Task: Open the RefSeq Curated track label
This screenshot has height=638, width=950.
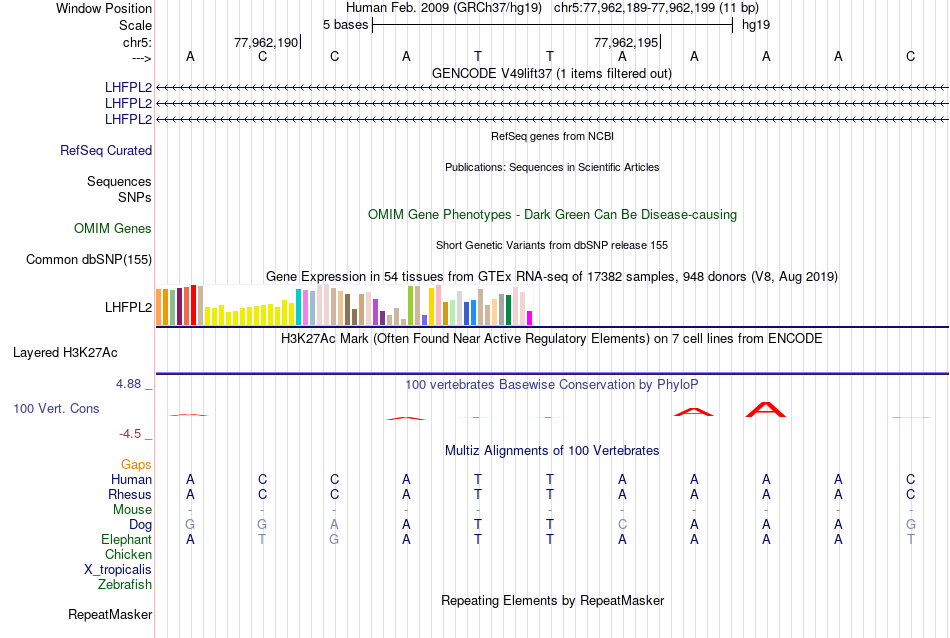Action: coord(106,150)
